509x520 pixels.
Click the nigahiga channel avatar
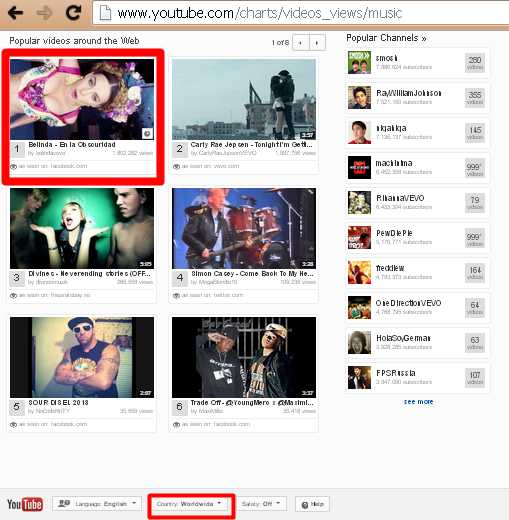(359, 132)
